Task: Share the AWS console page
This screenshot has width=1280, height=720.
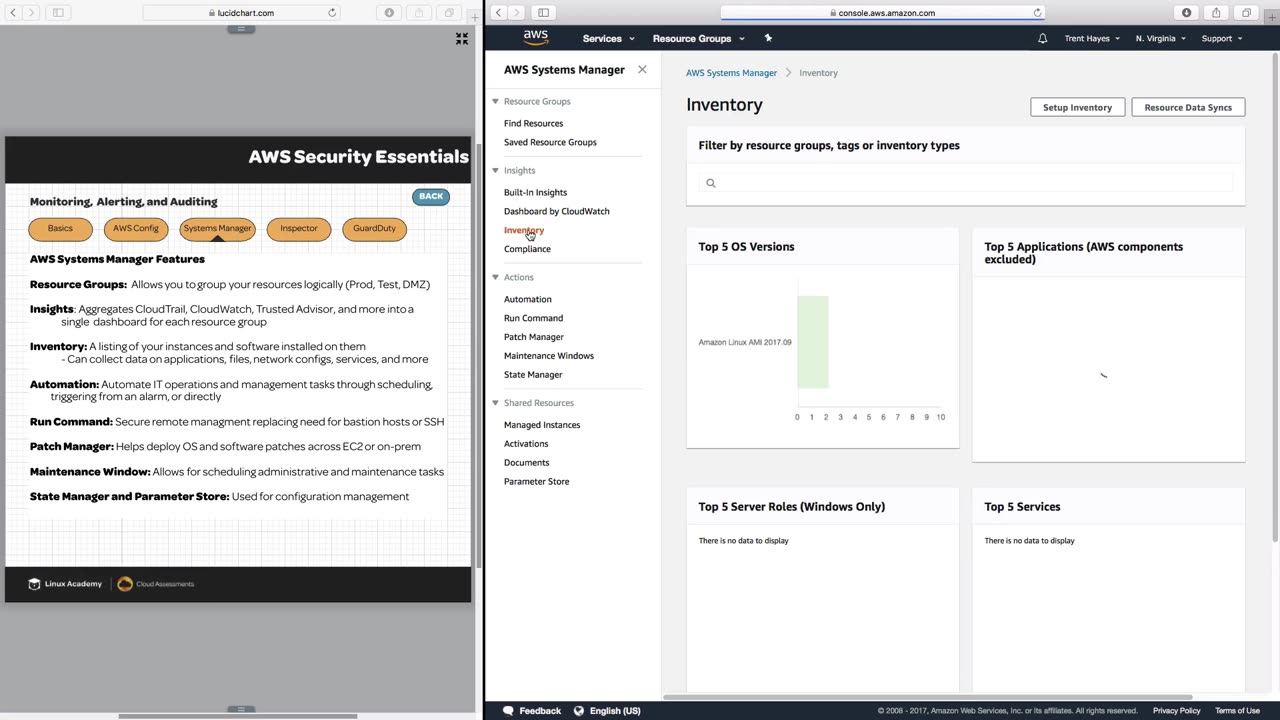Action: 1216,13
